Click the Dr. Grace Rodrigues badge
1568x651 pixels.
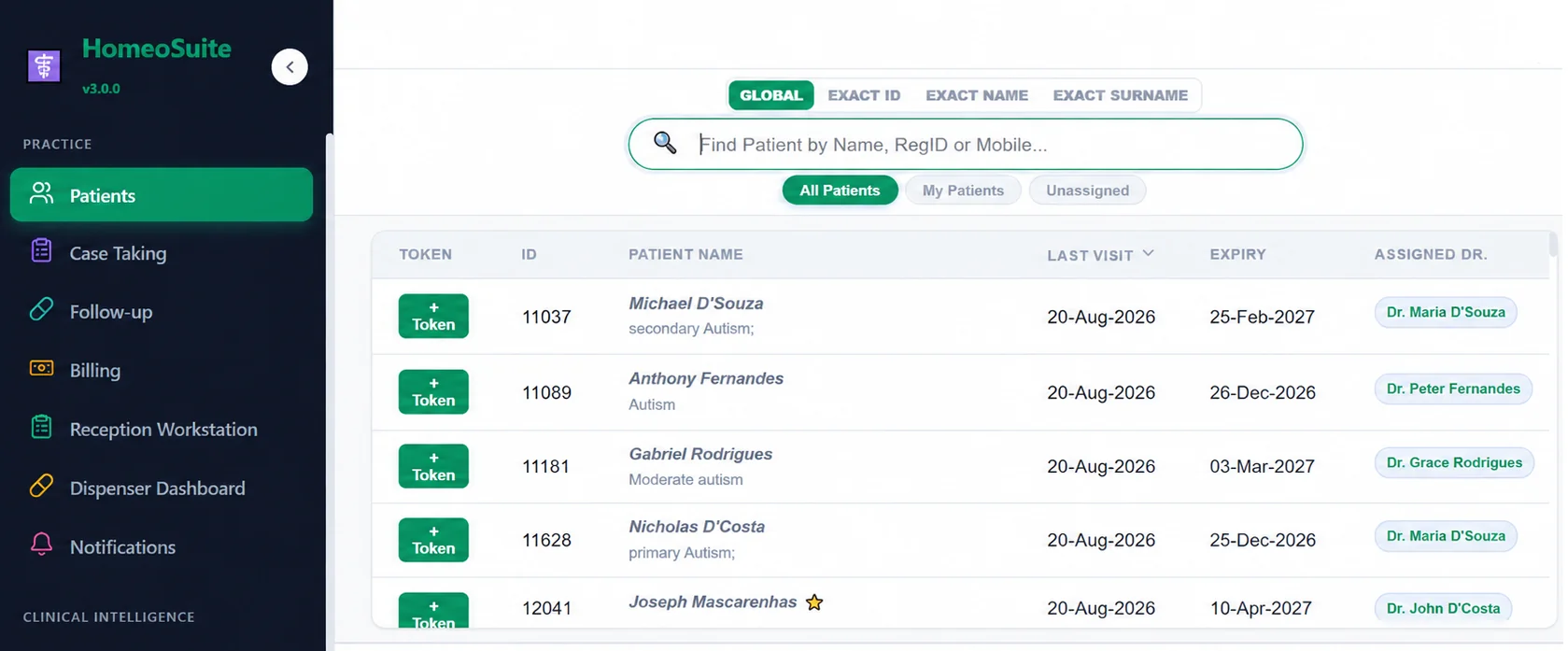coord(1454,462)
